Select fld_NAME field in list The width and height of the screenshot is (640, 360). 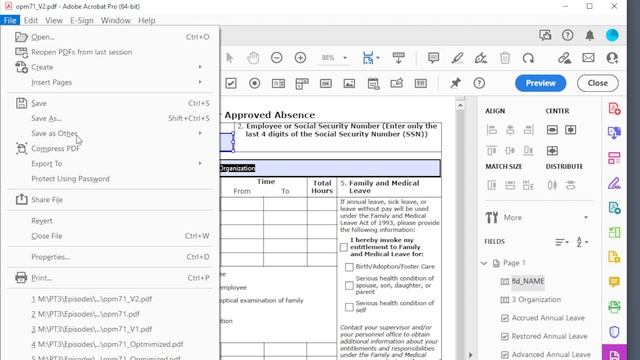pos(528,281)
